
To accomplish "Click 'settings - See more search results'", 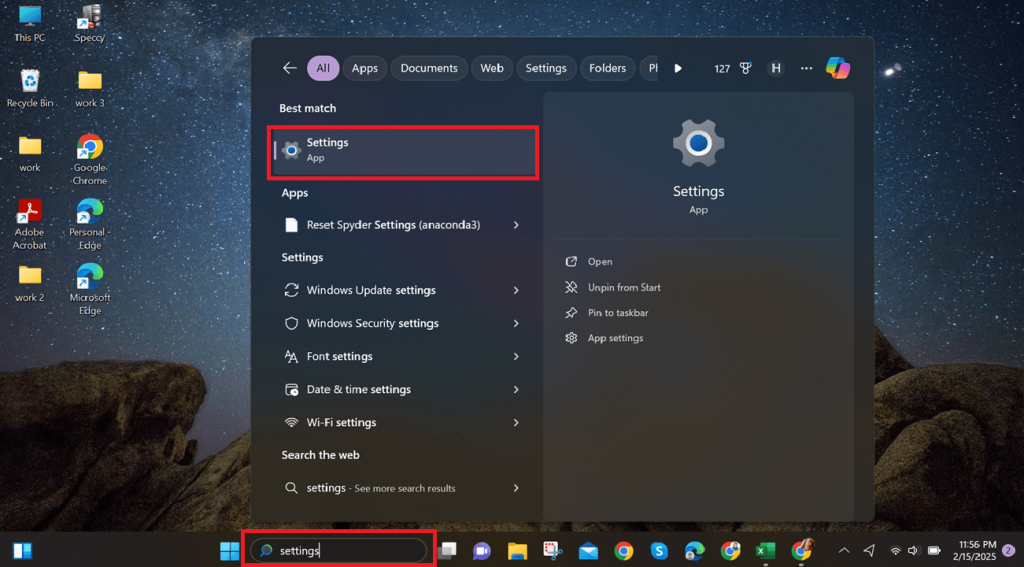I will tap(381, 488).
